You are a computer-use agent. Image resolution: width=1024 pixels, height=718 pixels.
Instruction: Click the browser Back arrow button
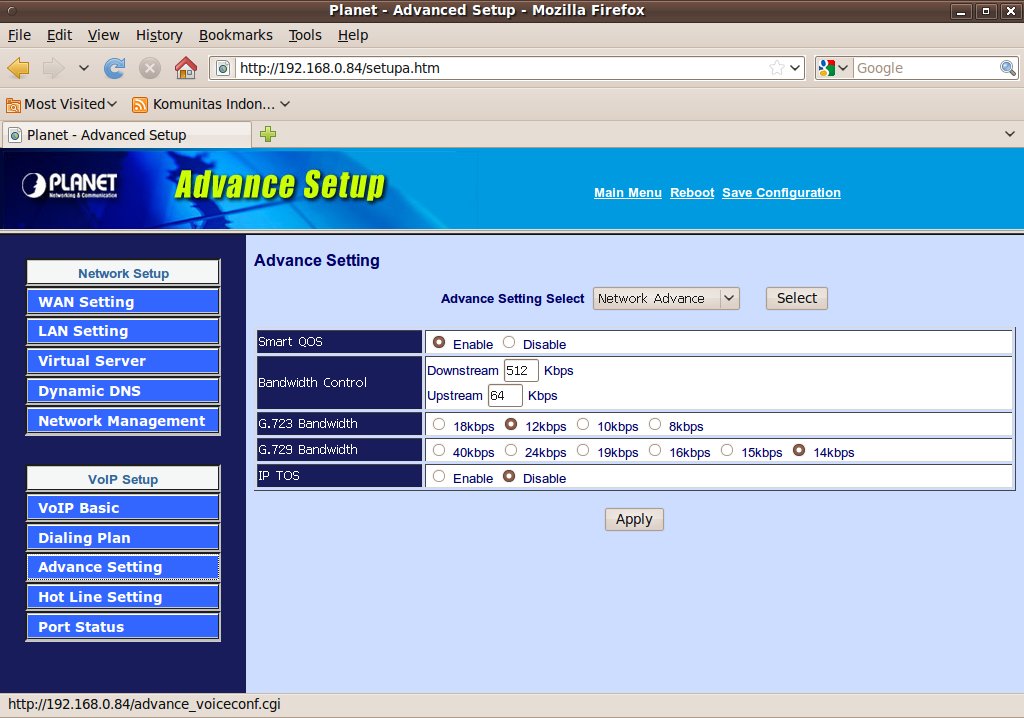pos(18,68)
